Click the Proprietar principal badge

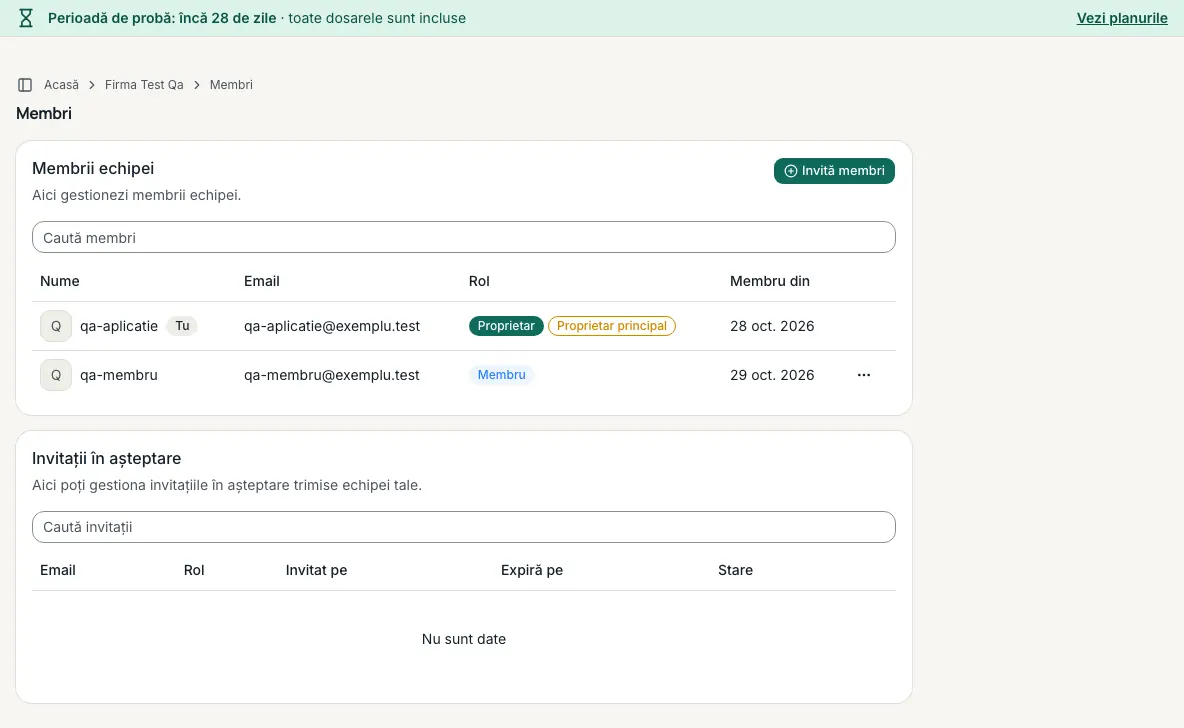click(x=612, y=326)
